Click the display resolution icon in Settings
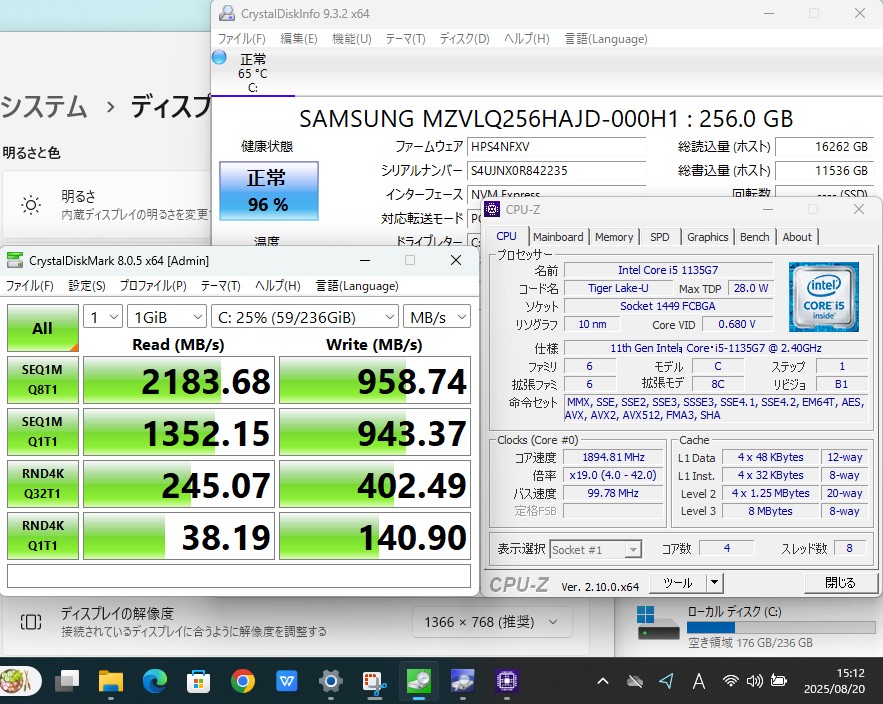Screen dimensions: 883x704 tap(30, 622)
